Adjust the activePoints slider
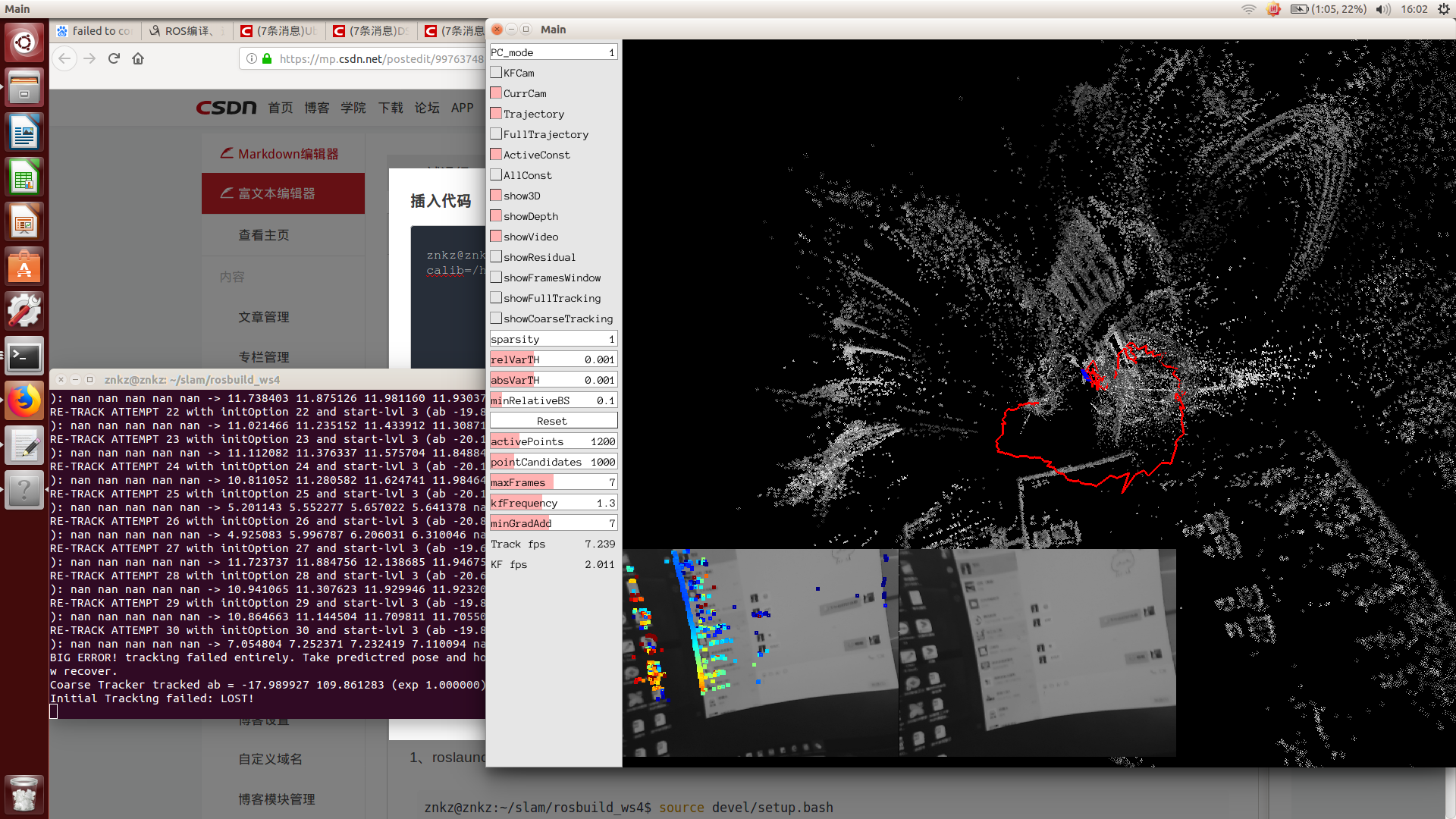1456x819 pixels. pos(553,441)
